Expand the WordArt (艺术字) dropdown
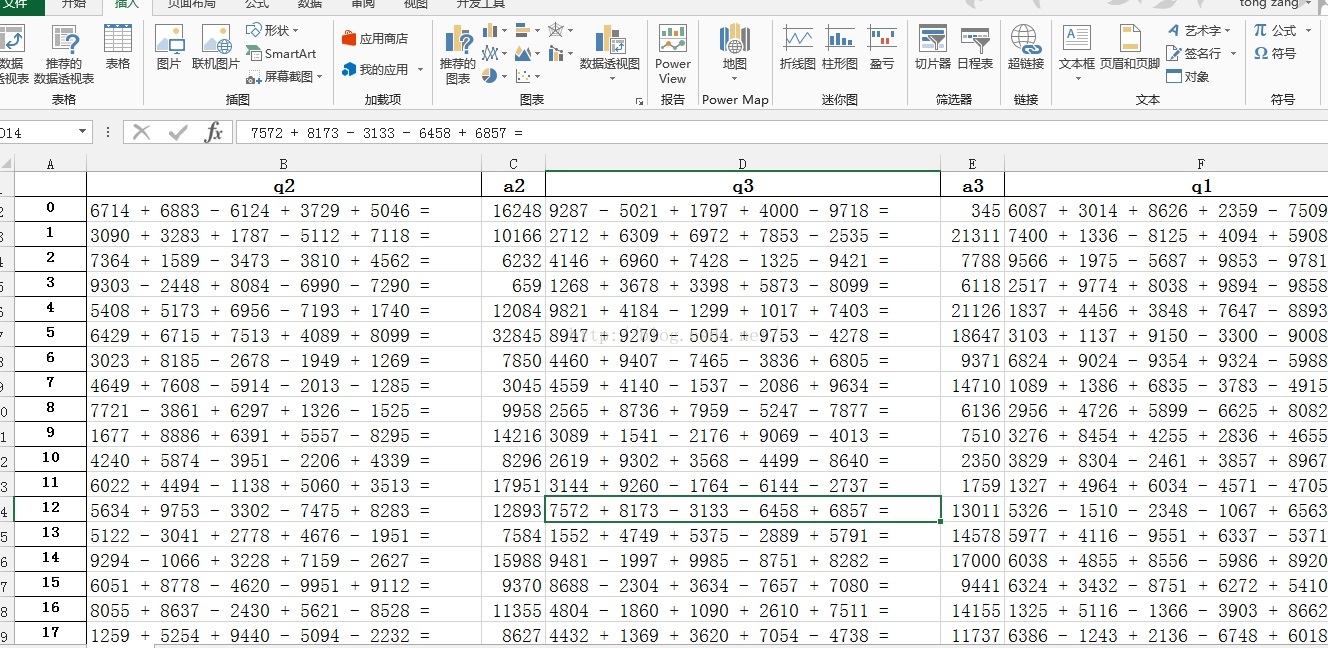 1229,31
